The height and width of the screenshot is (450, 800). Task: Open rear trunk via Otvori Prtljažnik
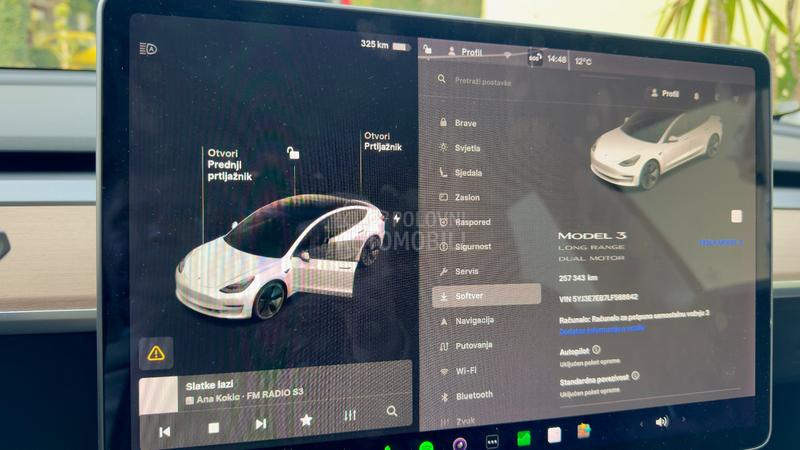pos(383,141)
